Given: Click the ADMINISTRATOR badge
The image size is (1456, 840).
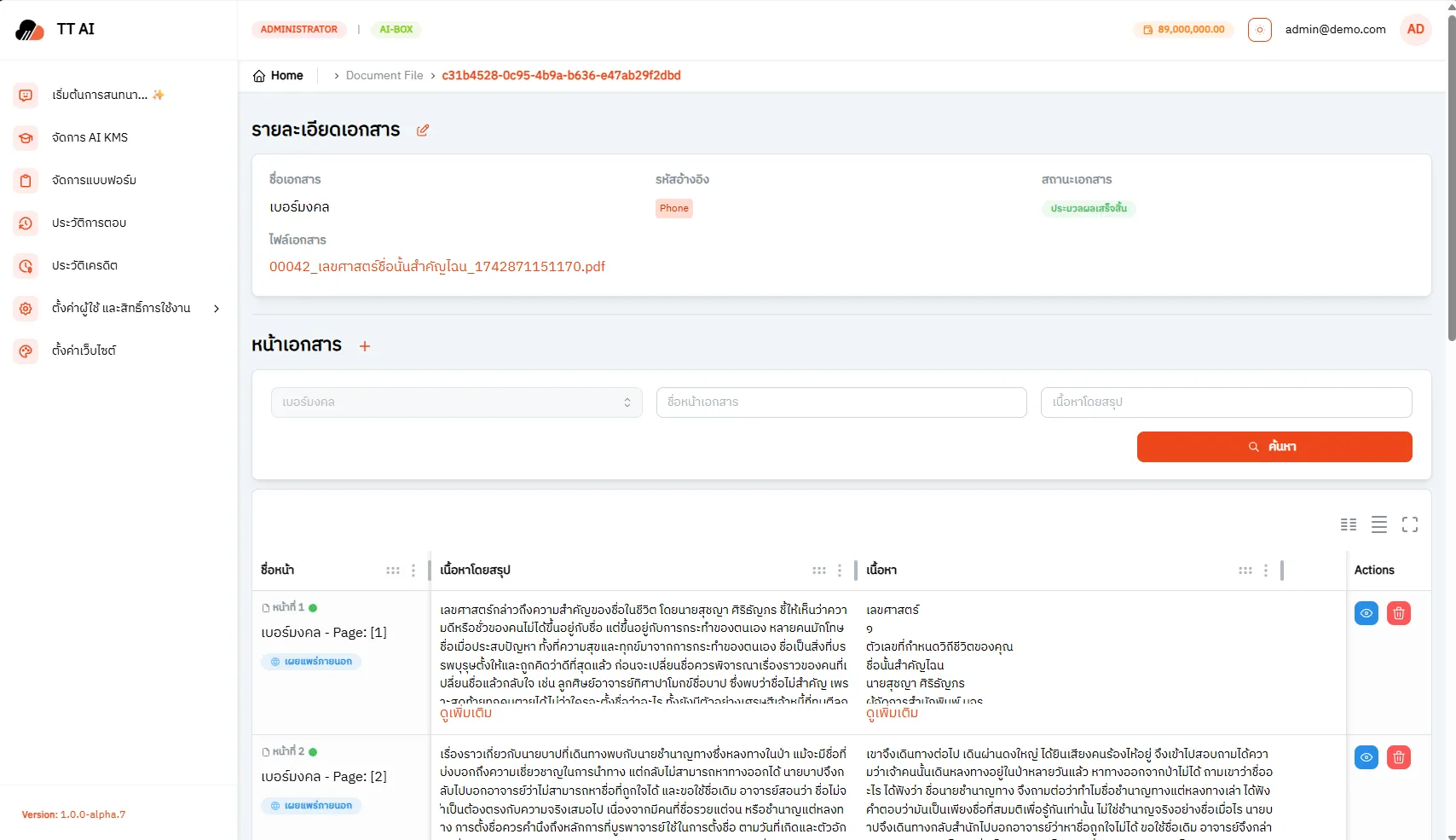Looking at the screenshot, I should 299,29.
